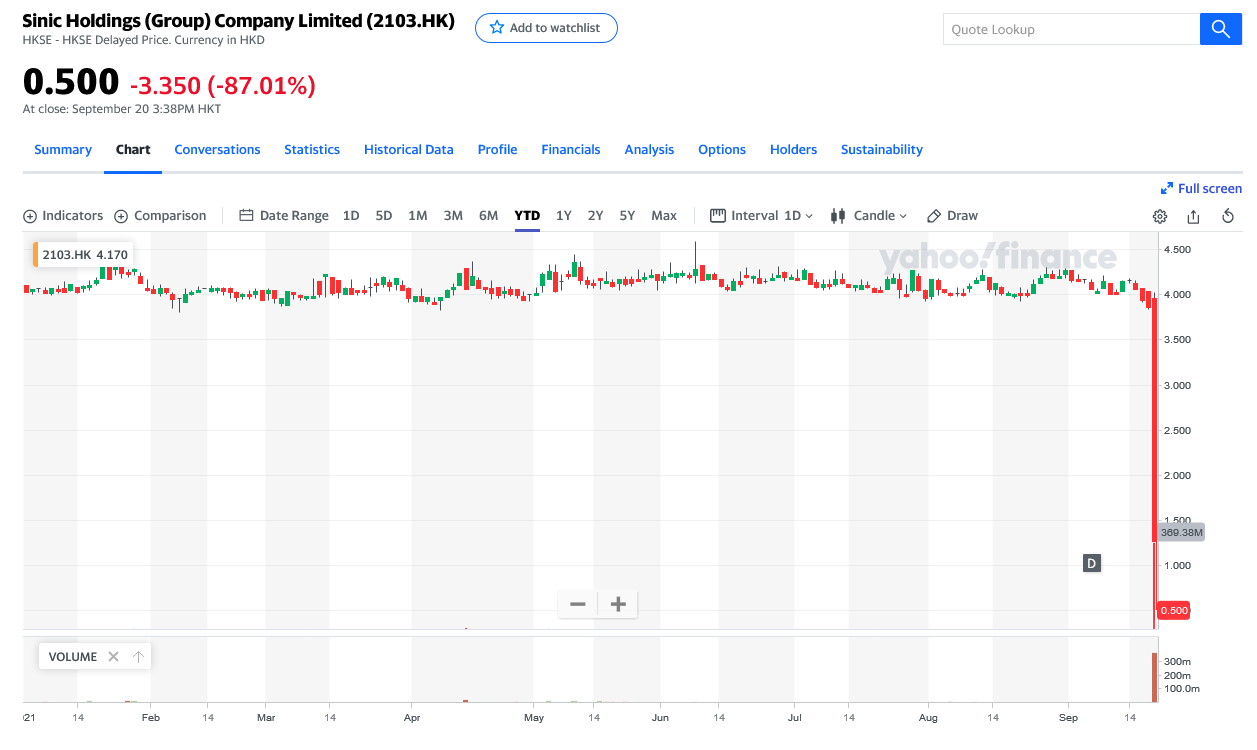
Task: Select the YTD range
Action: (527, 215)
